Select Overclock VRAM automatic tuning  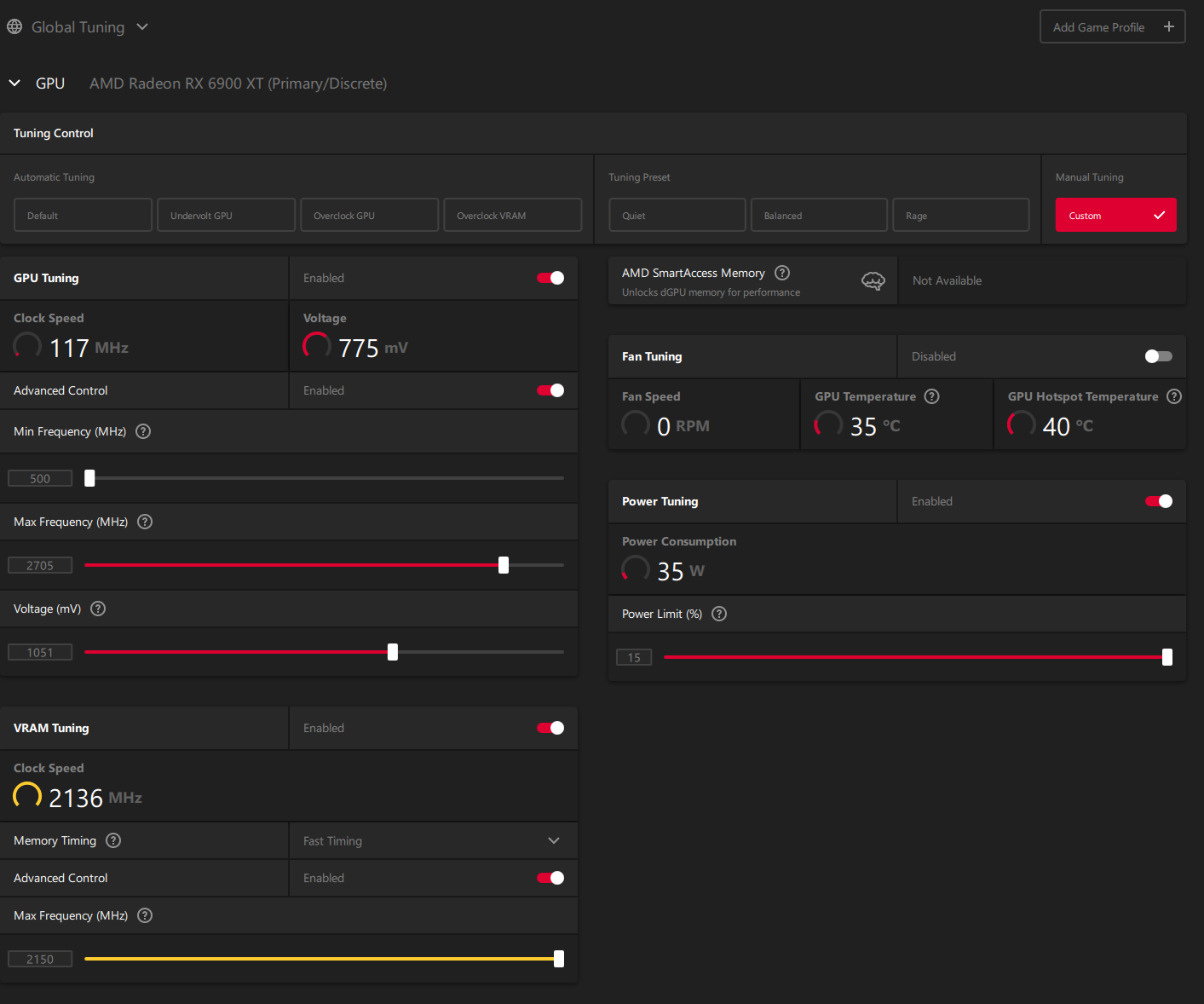(512, 216)
